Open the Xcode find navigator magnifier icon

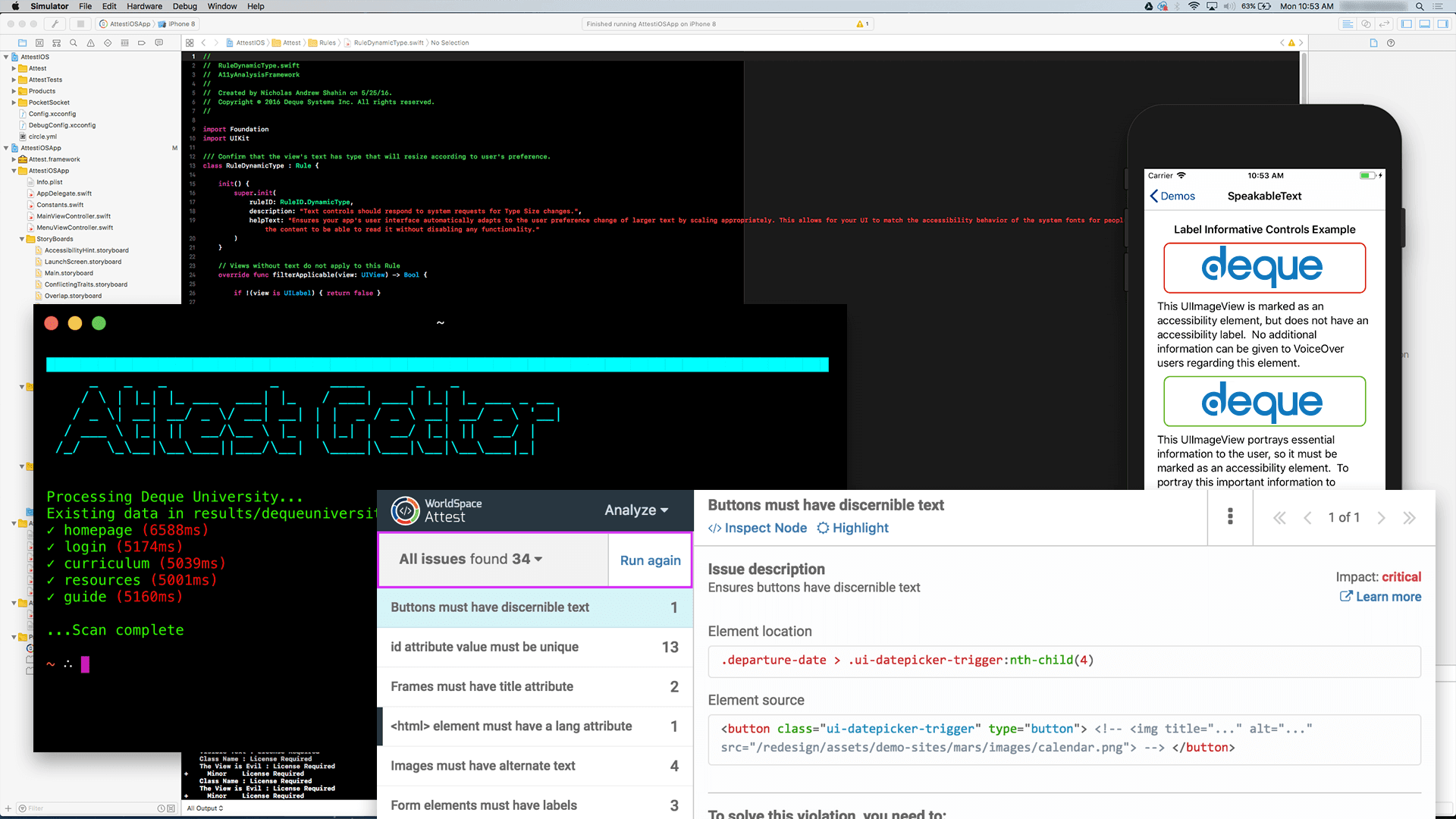pyautogui.click(x=74, y=43)
